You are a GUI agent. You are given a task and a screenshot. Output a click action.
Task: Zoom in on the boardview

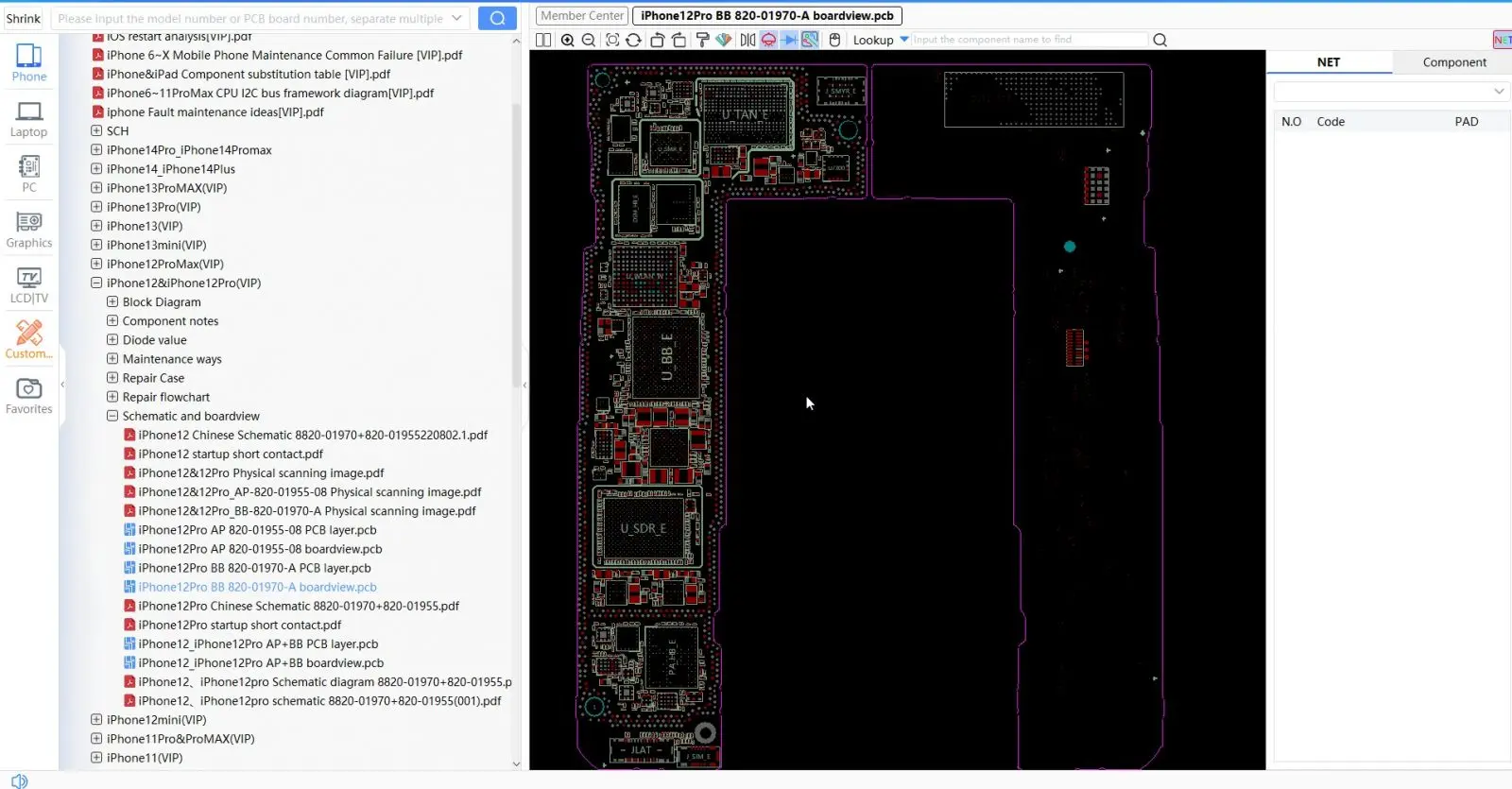coord(568,40)
